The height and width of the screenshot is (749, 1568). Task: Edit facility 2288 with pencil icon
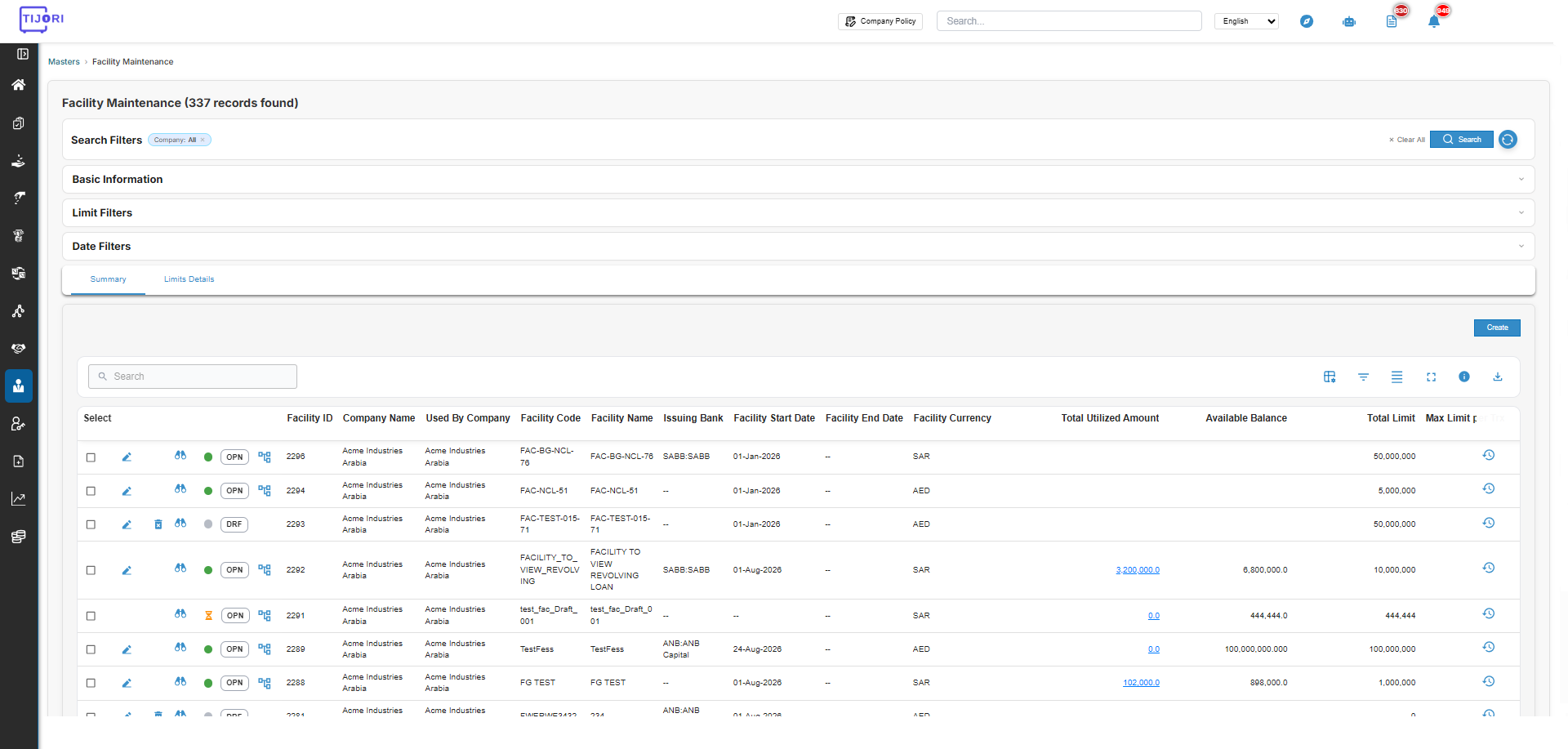(x=127, y=684)
